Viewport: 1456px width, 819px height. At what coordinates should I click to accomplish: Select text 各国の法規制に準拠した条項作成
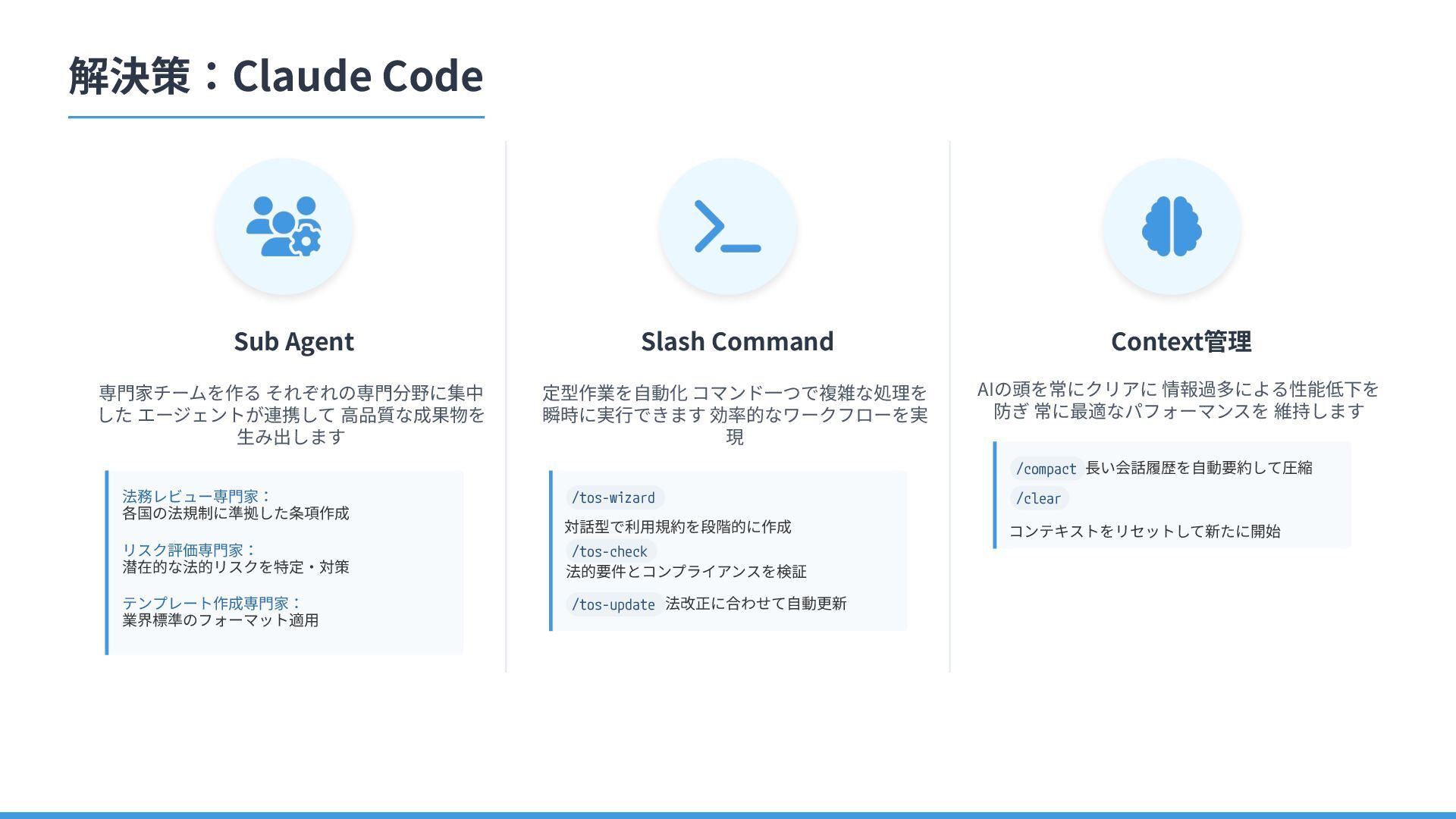[236, 513]
